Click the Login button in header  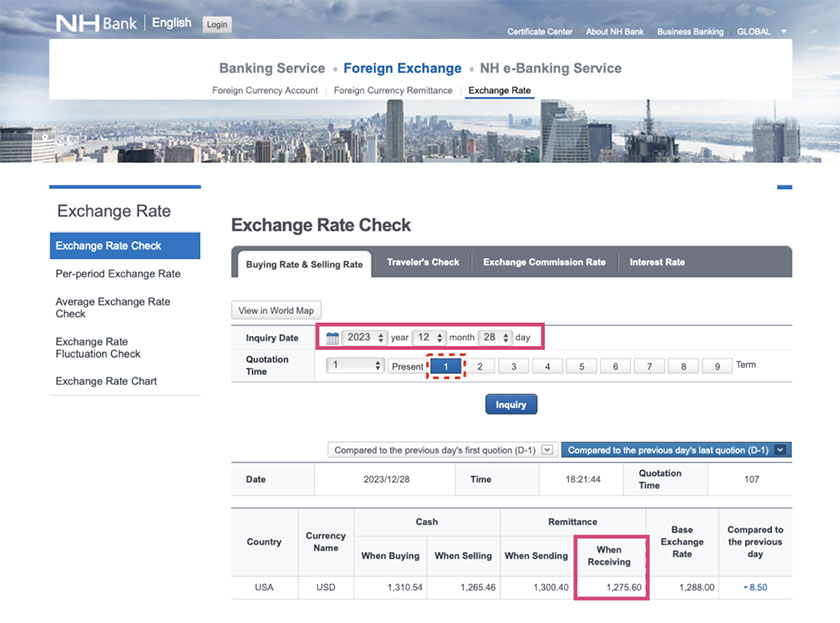(216, 24)
